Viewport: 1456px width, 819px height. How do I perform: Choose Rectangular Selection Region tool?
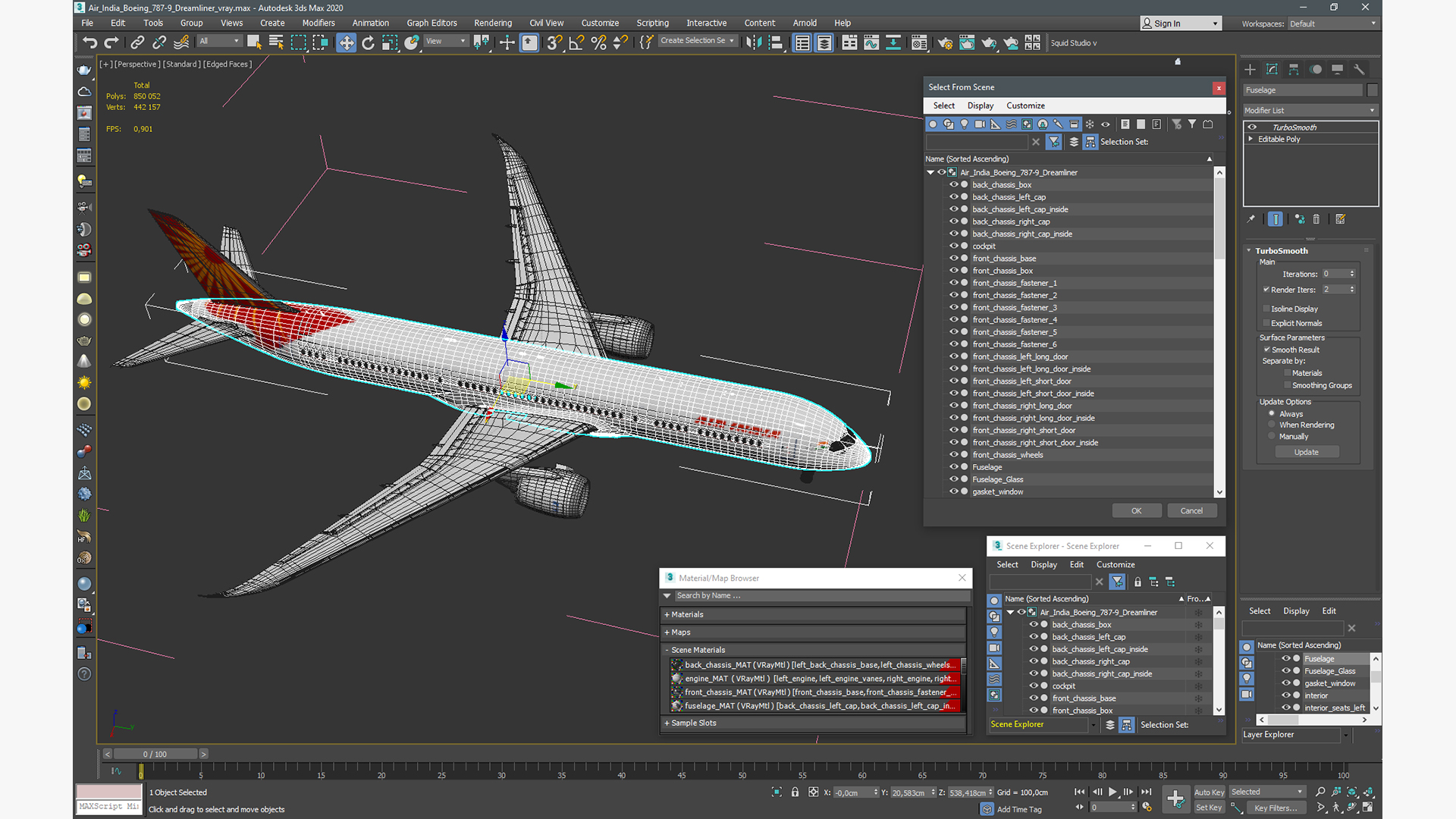299,42
